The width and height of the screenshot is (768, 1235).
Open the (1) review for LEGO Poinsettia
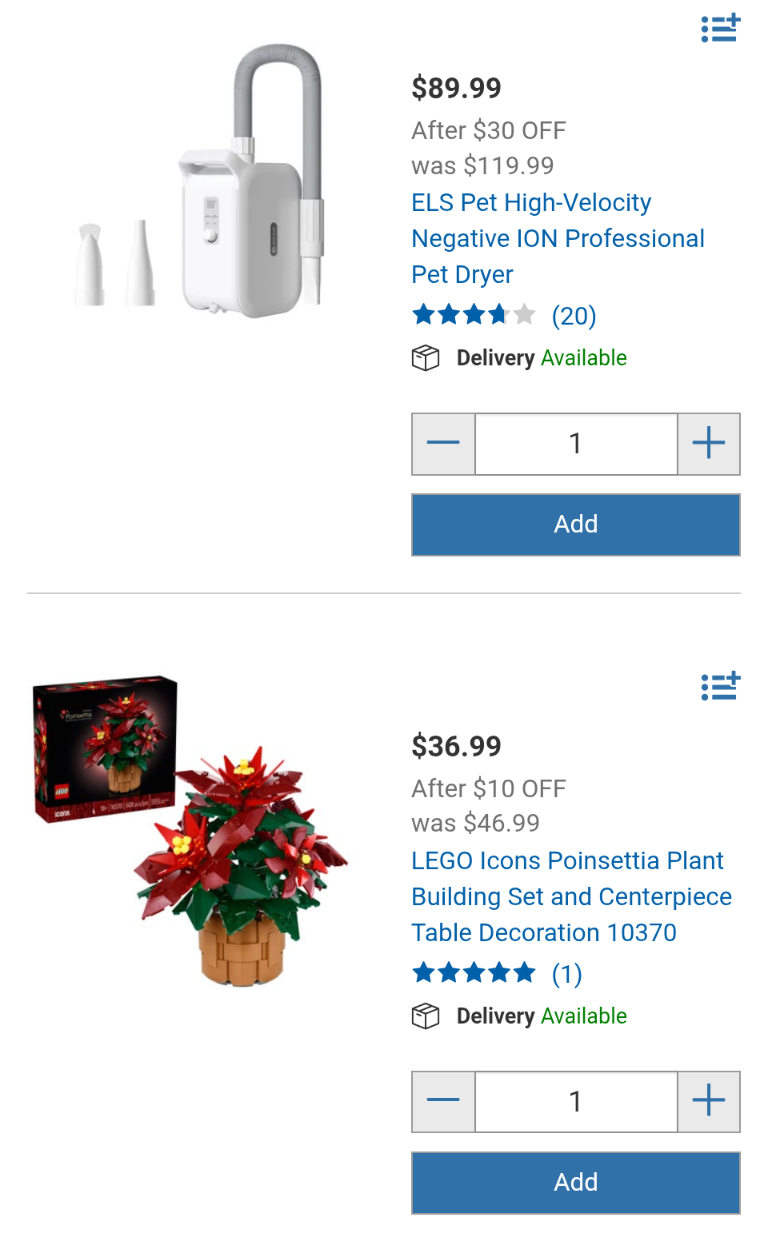567,974
